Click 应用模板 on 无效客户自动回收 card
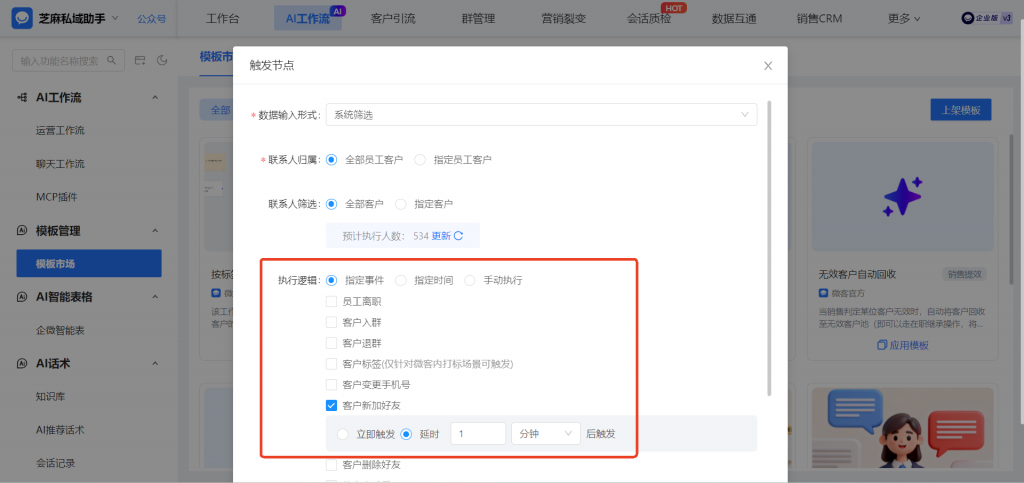Image resolution: width=1024 pixels, height=483 pixels. (903, 345)
